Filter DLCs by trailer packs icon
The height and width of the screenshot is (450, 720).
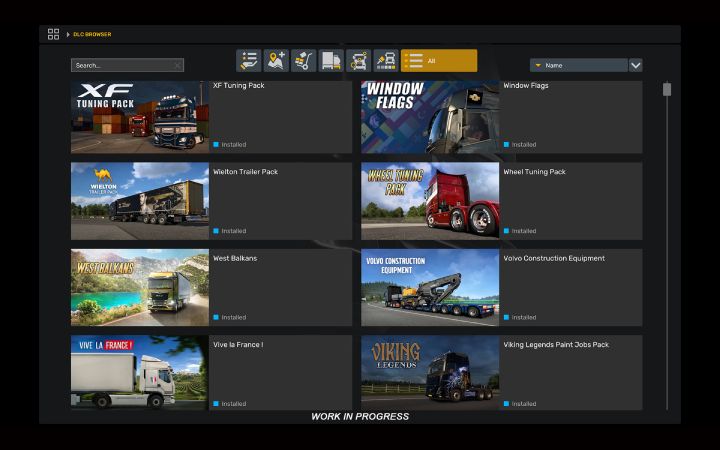point(331,61)
